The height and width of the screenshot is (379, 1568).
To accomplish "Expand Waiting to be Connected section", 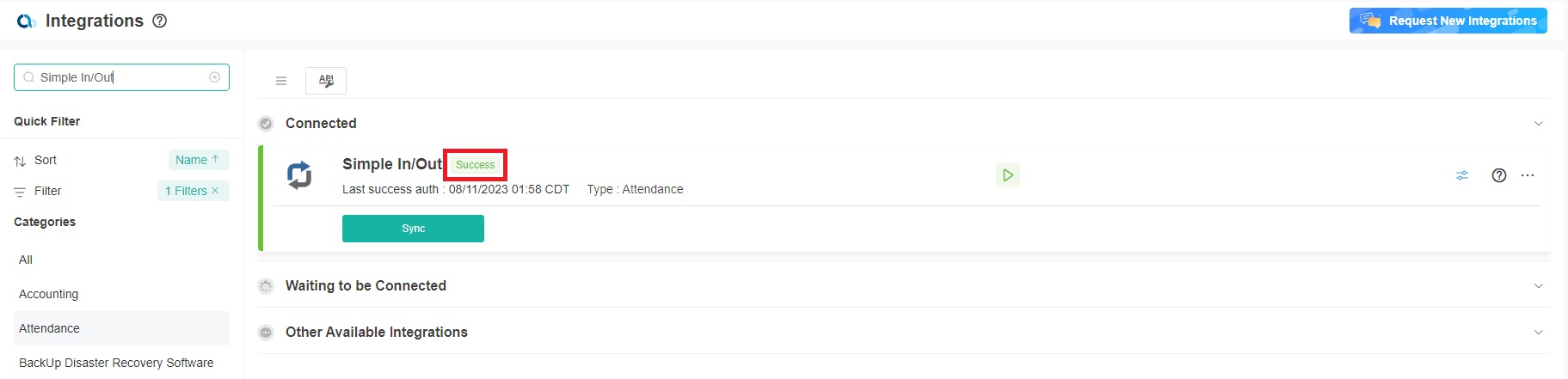I will tap(1539, 286).
